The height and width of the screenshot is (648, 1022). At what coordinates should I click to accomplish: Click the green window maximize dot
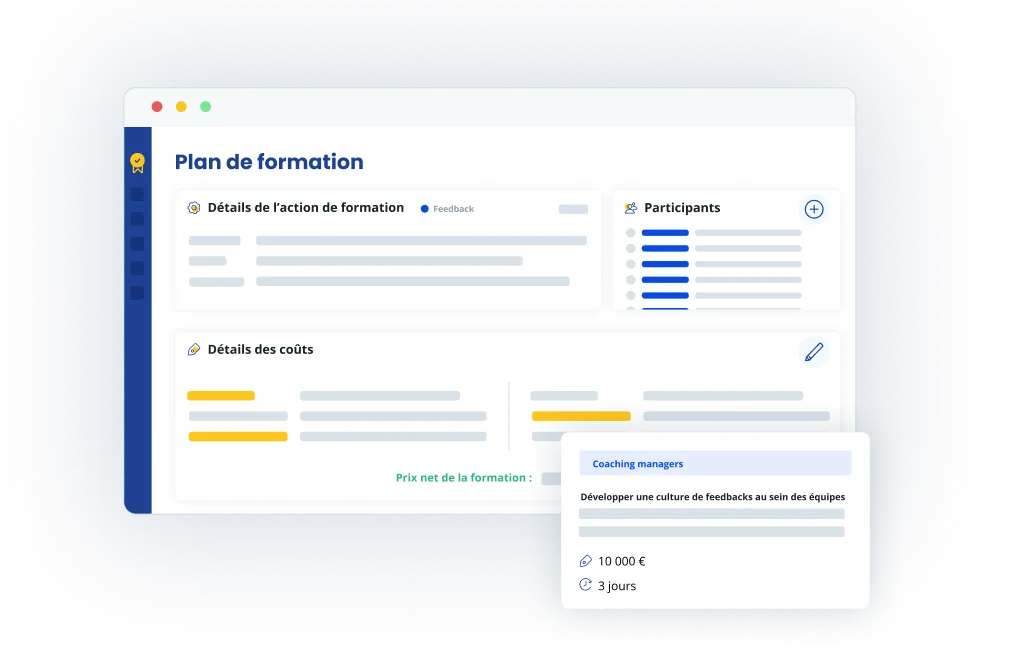pyautogui.click(x=205, y=106)
